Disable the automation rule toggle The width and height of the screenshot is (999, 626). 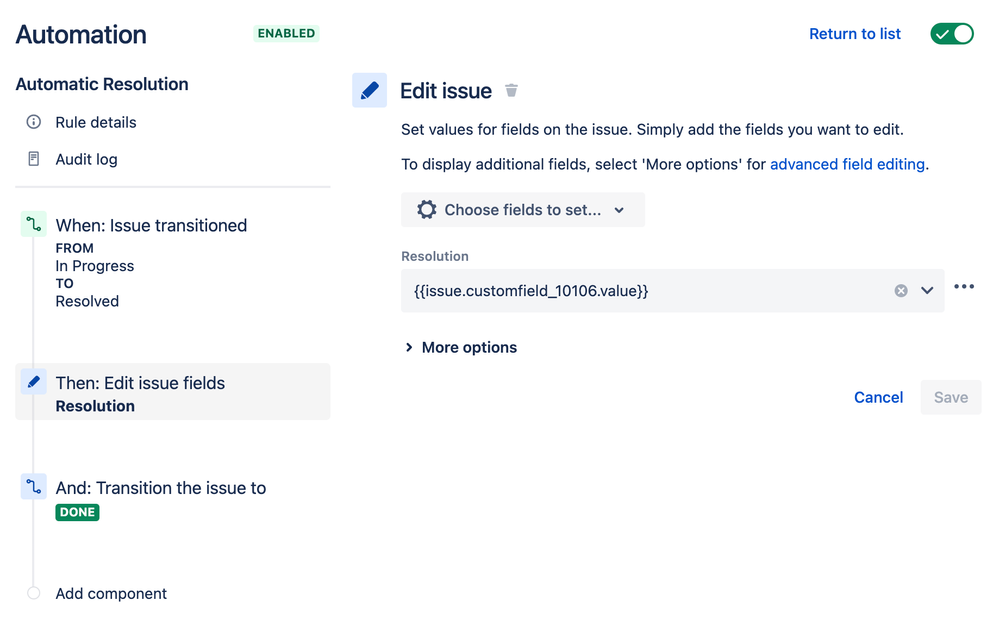pyautogui.click(x=951, y=34)
